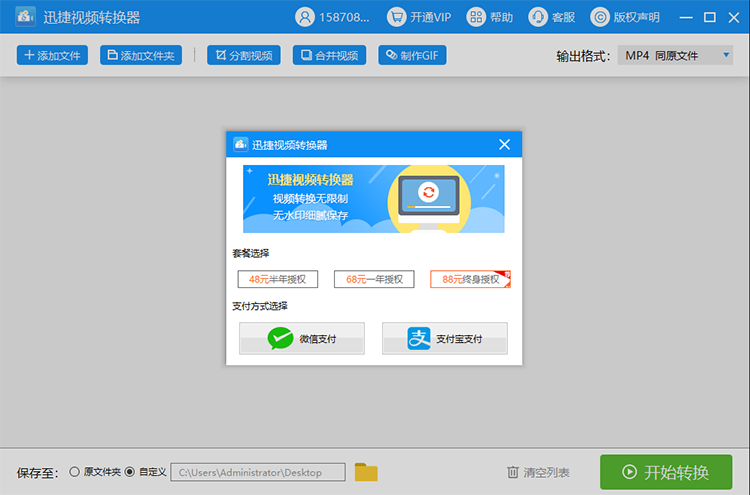Choose the 88元终身授权 plan

470,279
